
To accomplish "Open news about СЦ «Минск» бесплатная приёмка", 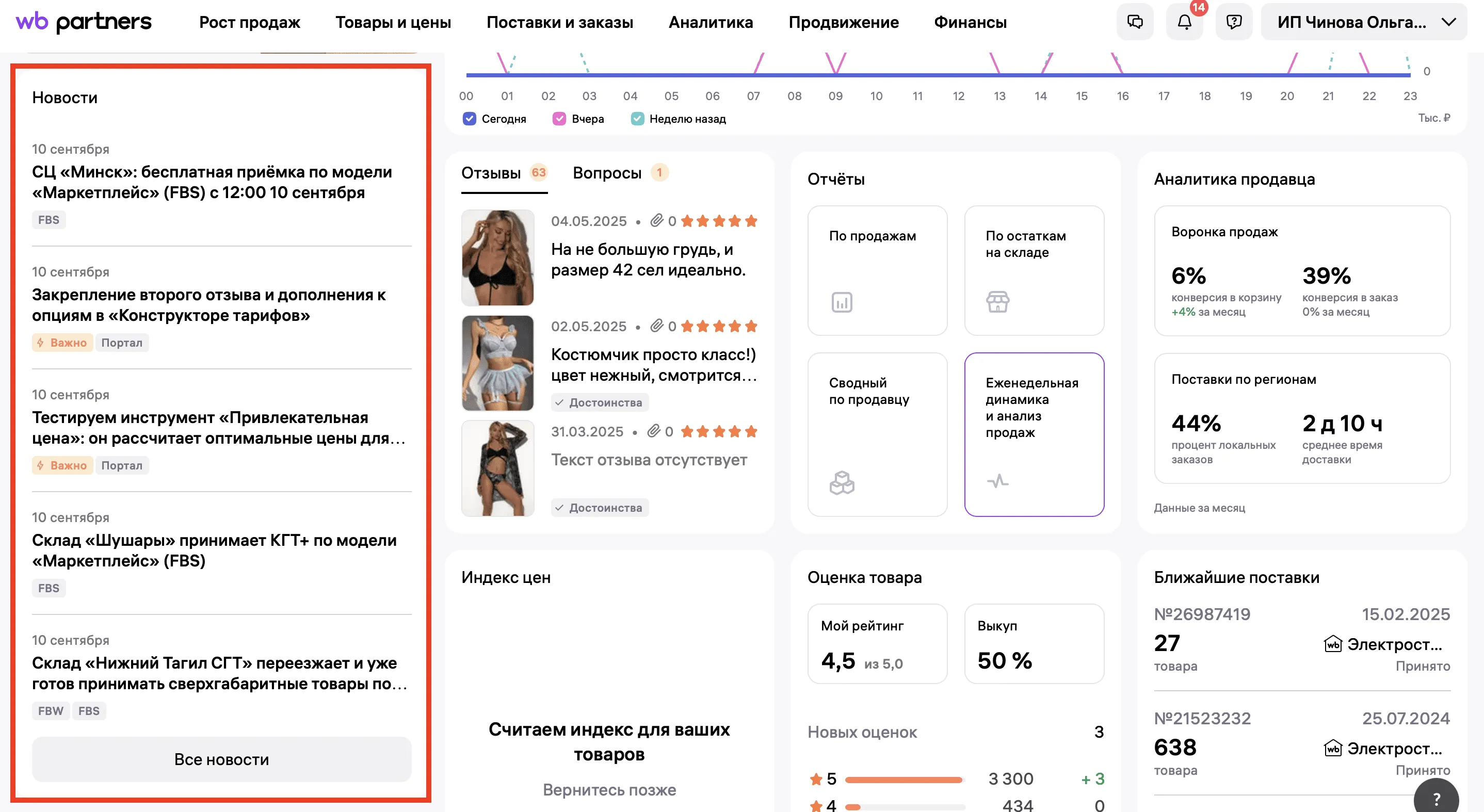I will 212,182.
